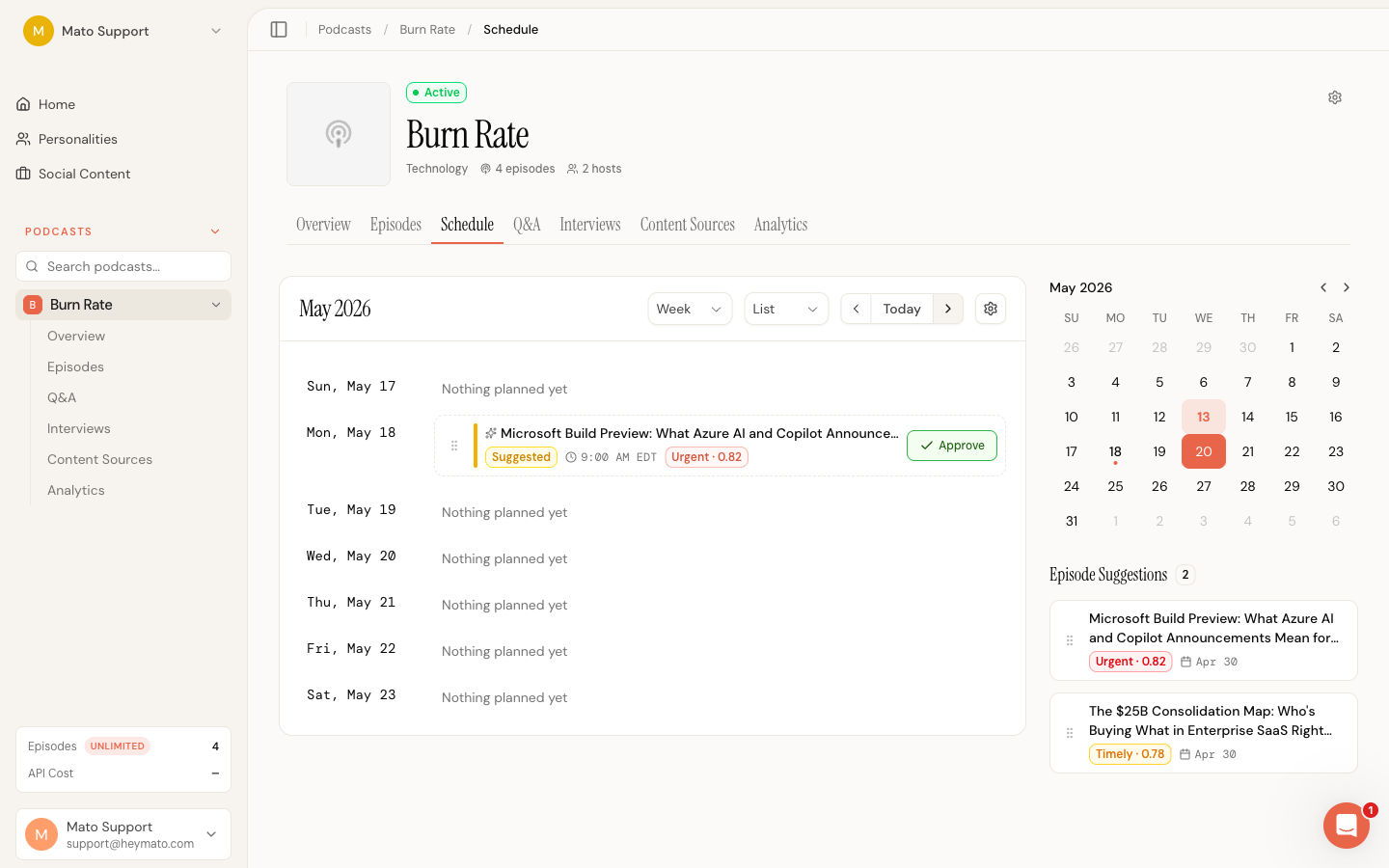Open Podcasts breadcrumb link
This screenshot has height=868, width=1389.
(x=344, y=30)
